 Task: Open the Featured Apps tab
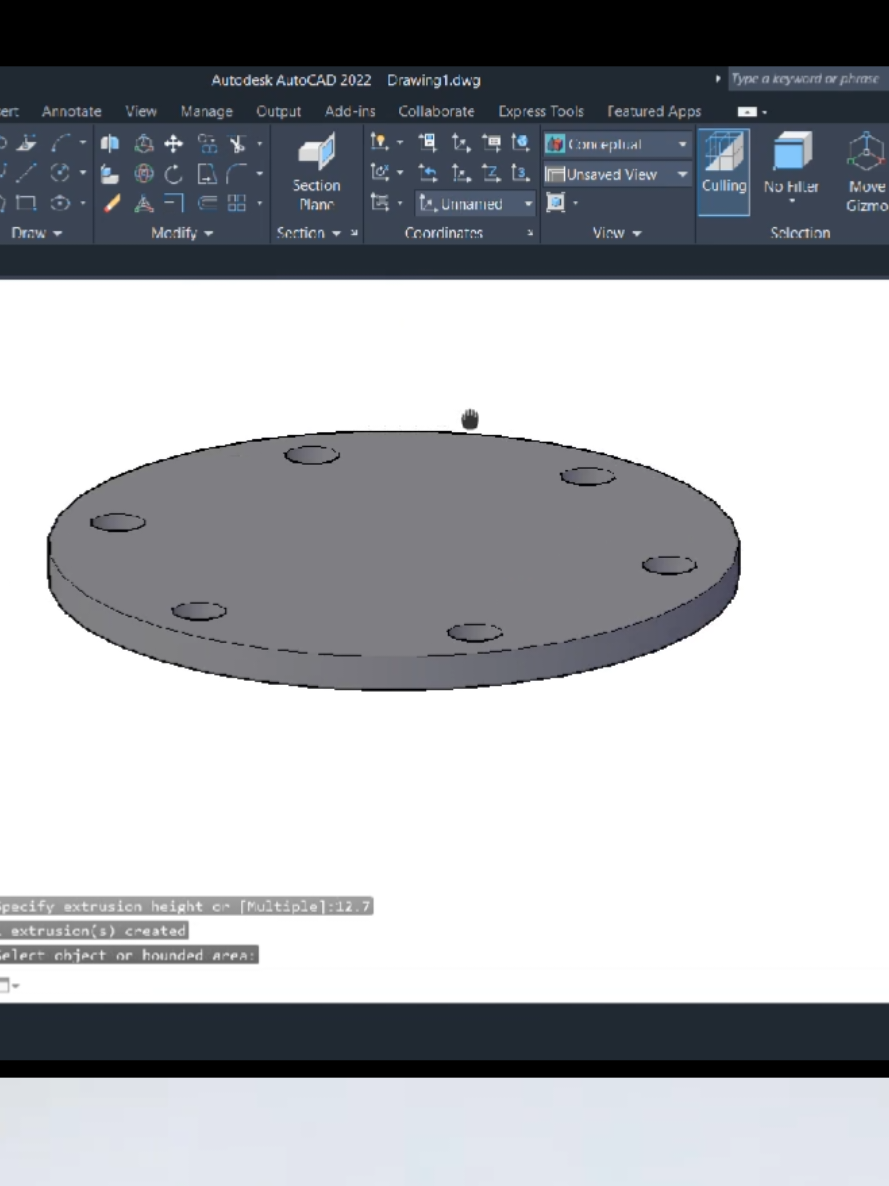coord(654,111)
